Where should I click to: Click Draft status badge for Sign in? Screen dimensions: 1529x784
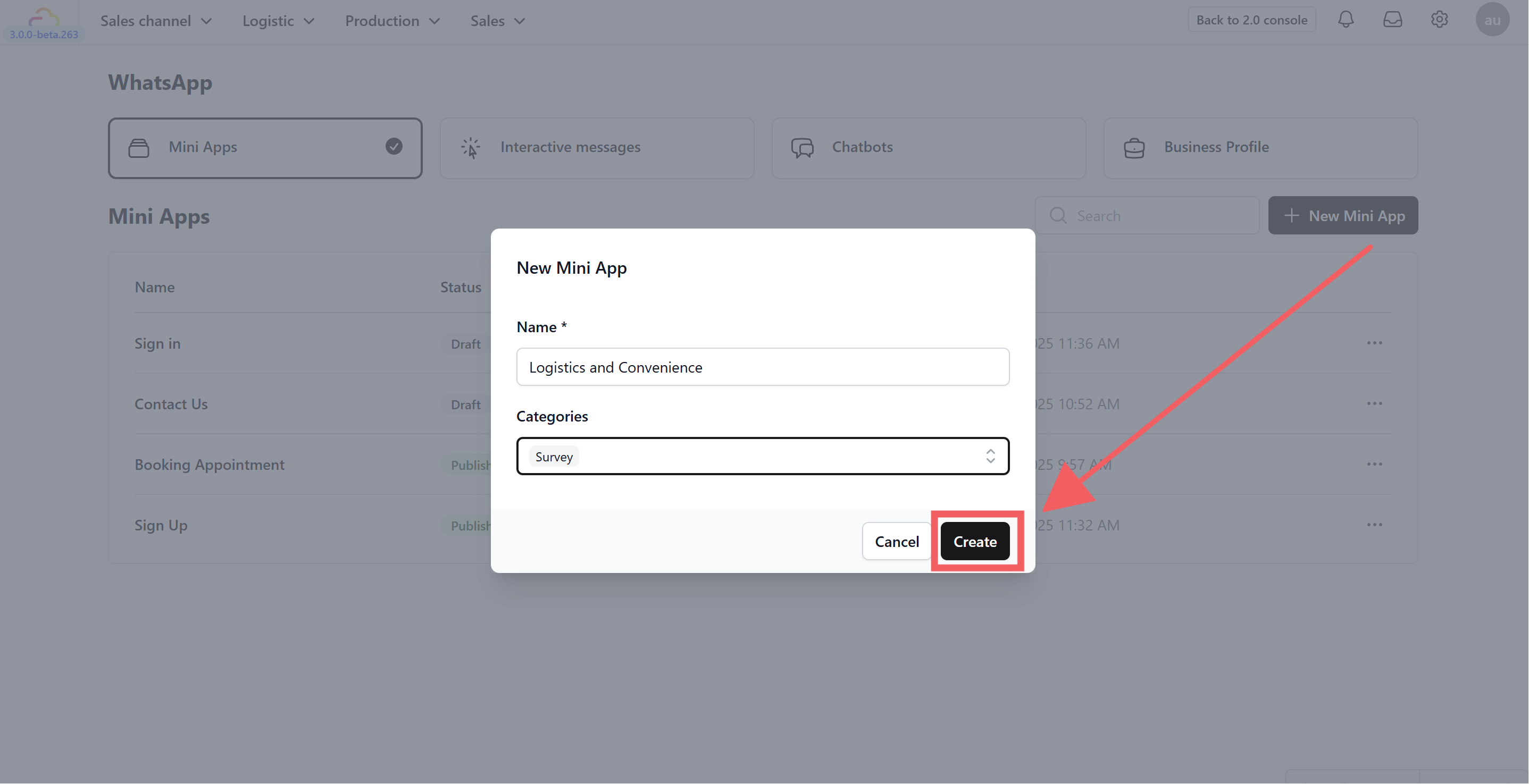pos(465,344)
